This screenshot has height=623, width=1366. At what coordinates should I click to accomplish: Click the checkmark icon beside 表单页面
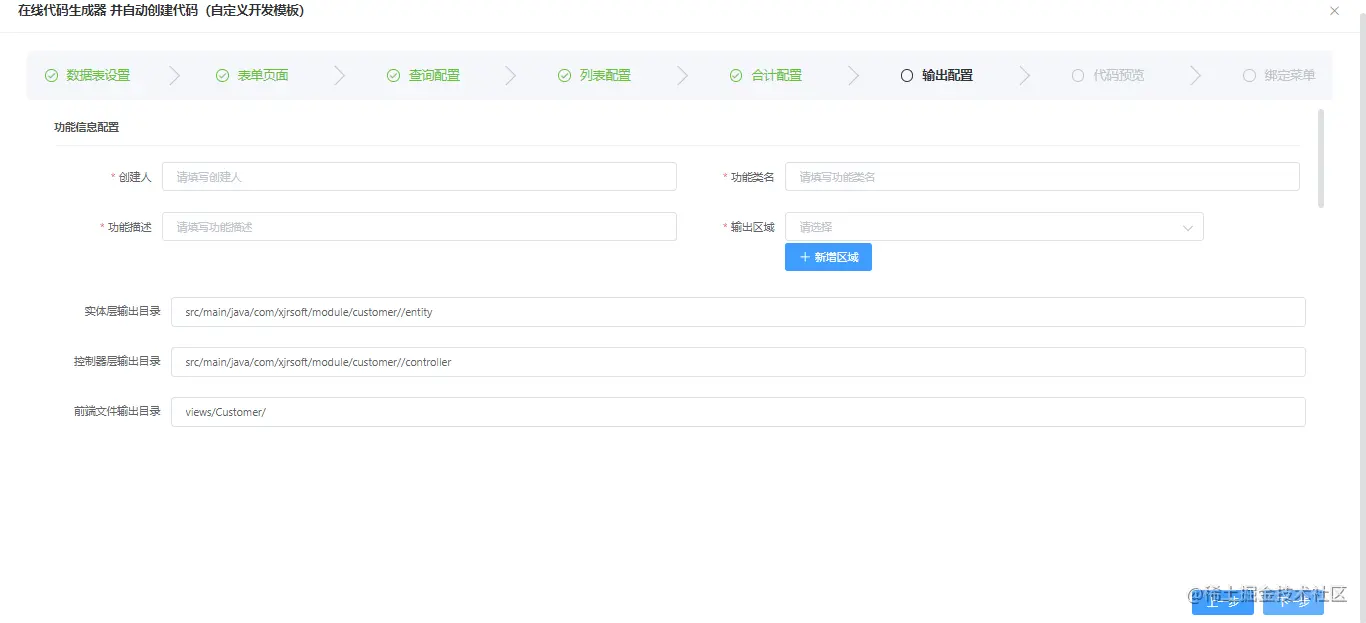(x=222, y=75)
